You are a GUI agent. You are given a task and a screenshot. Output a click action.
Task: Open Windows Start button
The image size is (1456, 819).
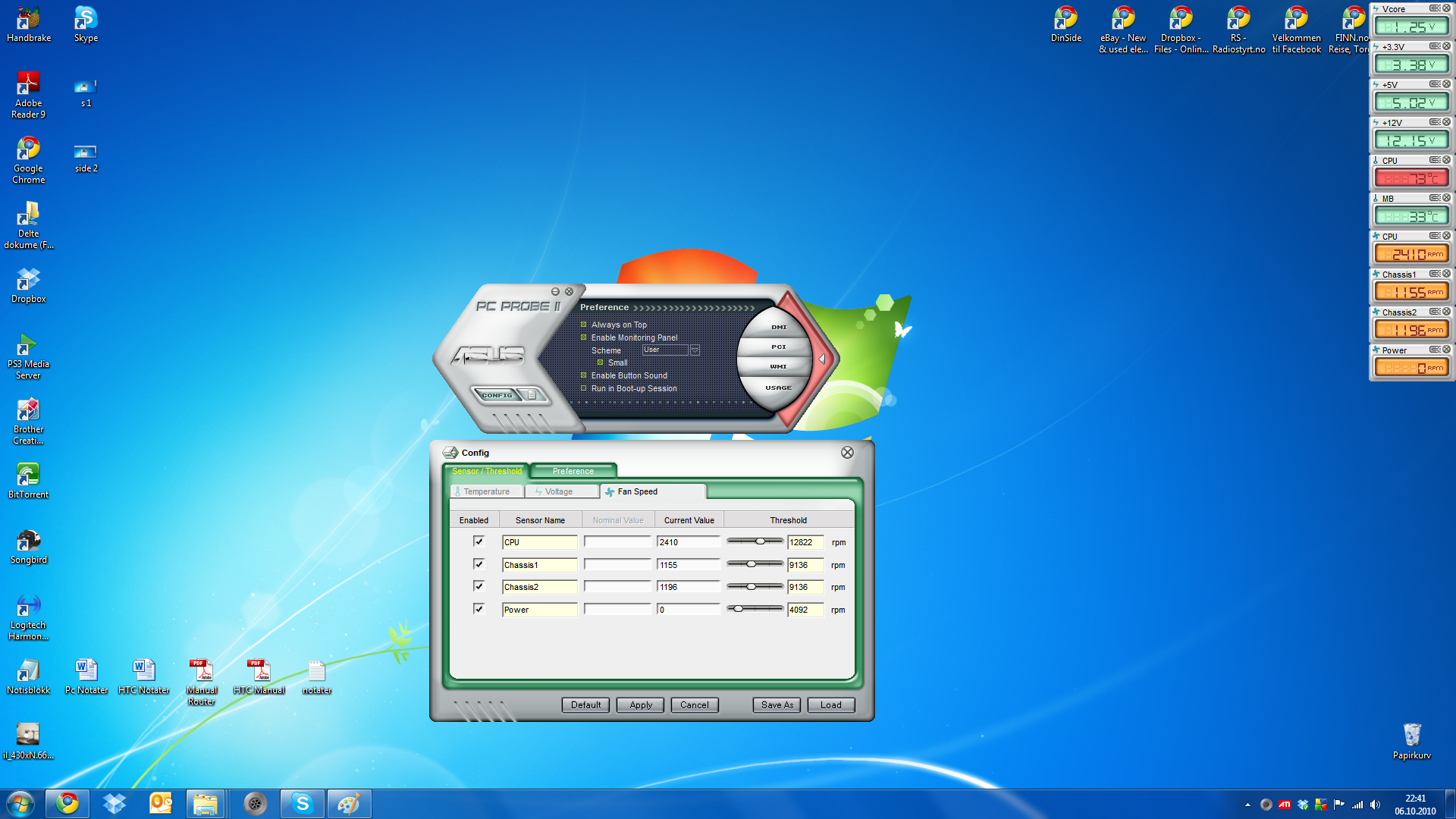[x=20, y=804]
